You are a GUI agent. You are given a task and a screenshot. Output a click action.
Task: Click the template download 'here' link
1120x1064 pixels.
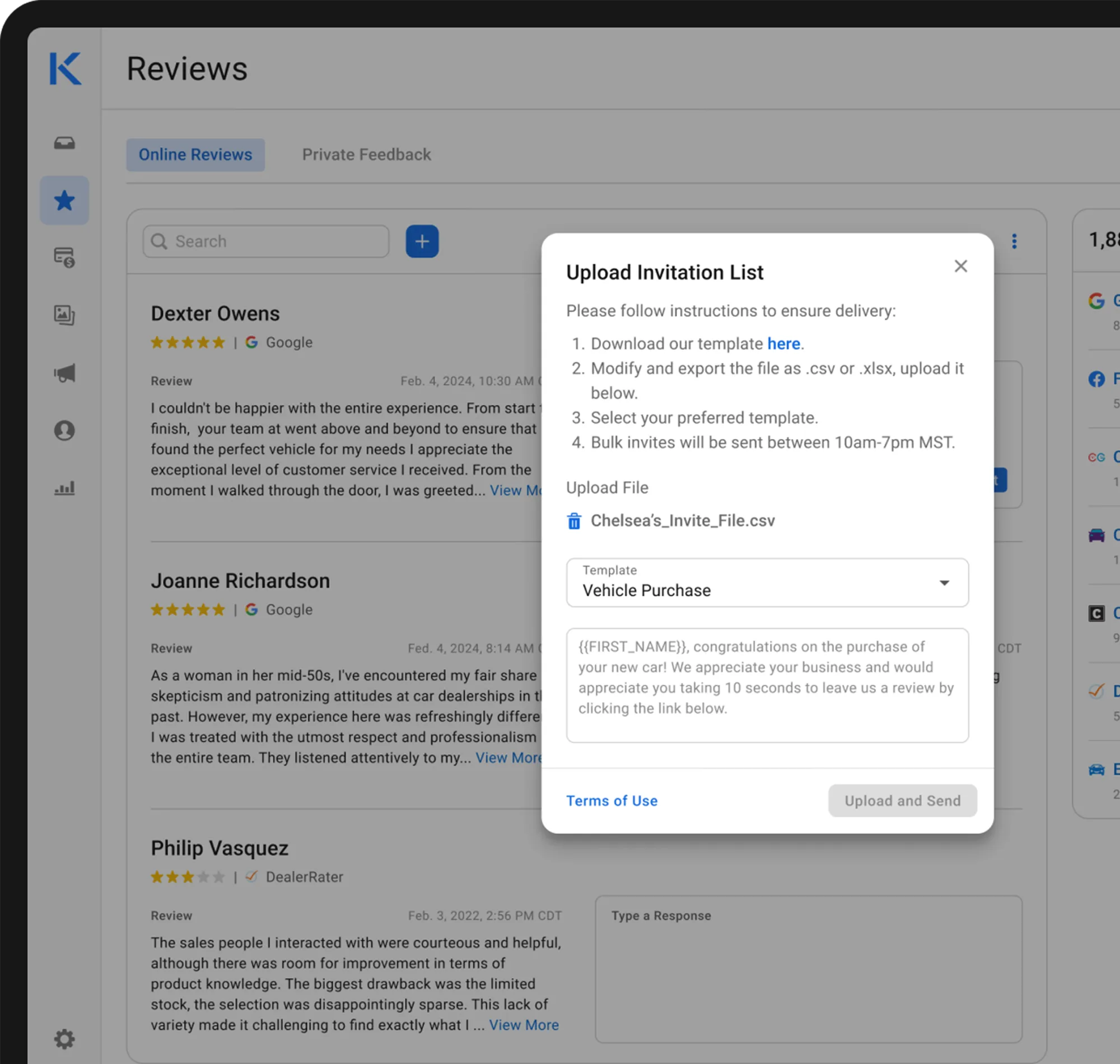pyautogui.click(x=783, y=344)
